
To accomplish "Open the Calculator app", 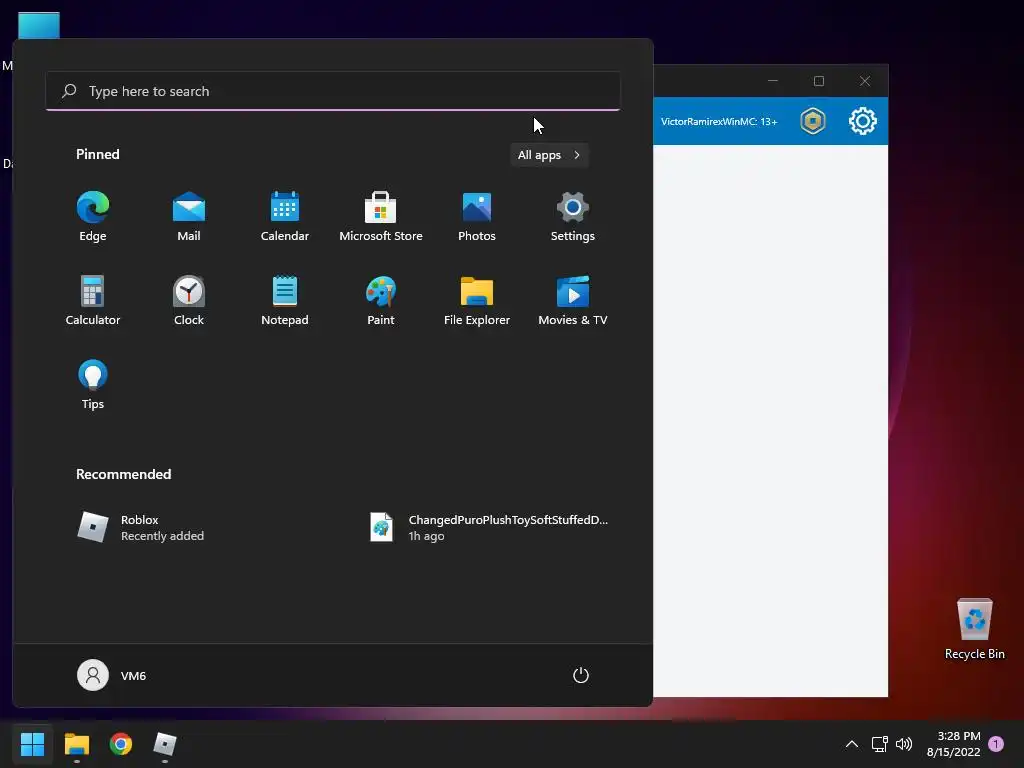I will pyautogui.click(x=93, y=300).
